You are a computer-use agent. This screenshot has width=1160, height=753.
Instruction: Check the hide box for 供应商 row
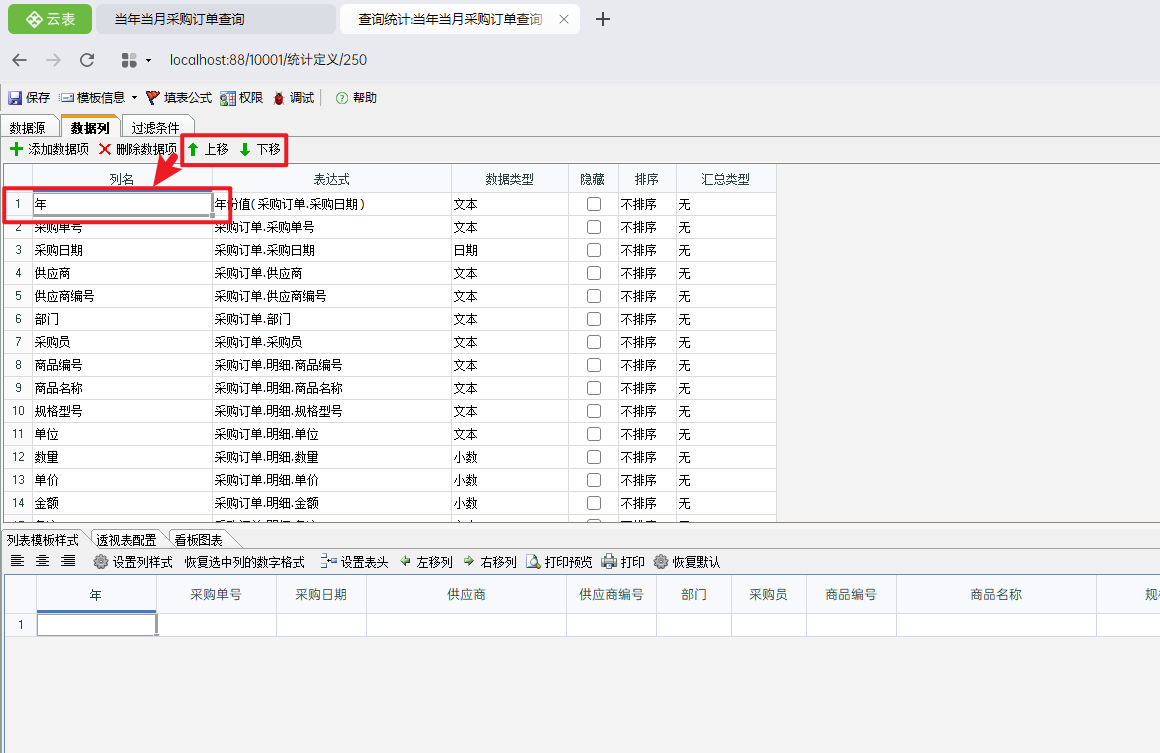click(x=594, y=273)
